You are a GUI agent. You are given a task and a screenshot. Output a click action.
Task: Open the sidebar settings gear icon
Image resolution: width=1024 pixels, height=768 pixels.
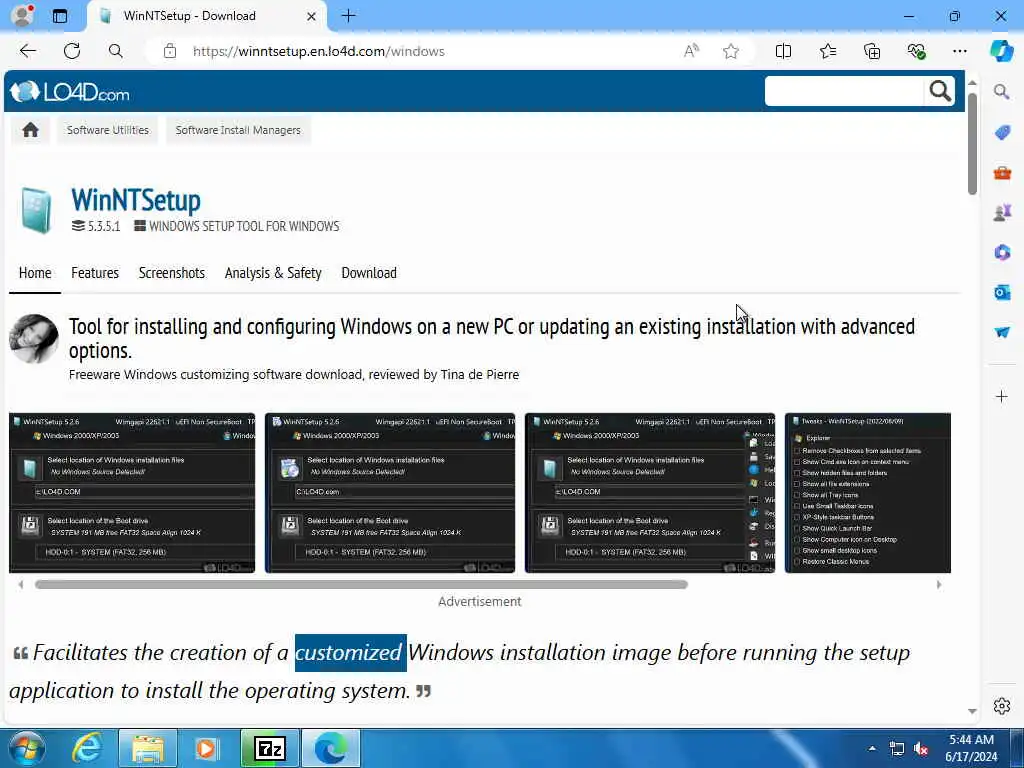(1002, 706)
